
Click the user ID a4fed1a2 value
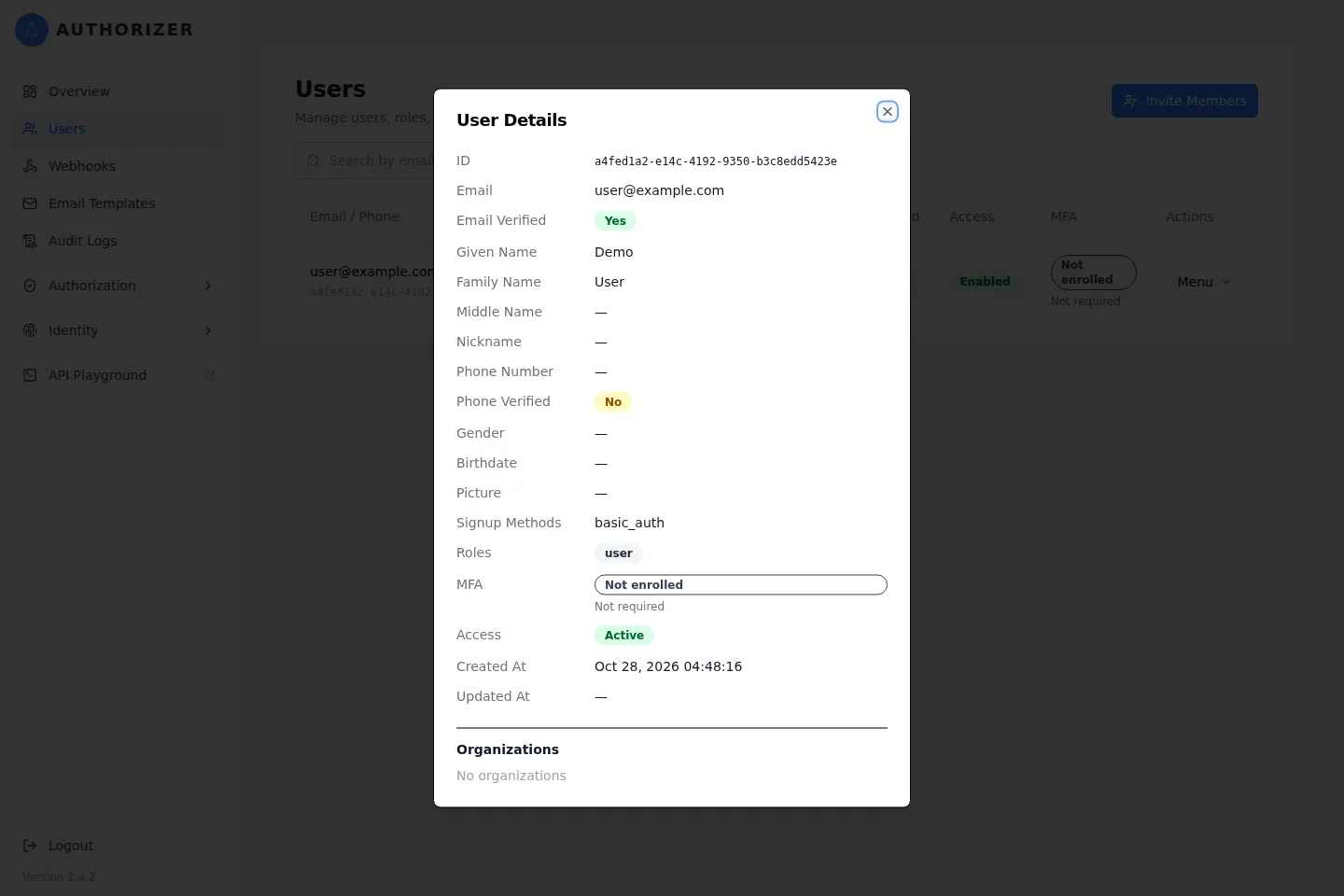tap(716, 161)
